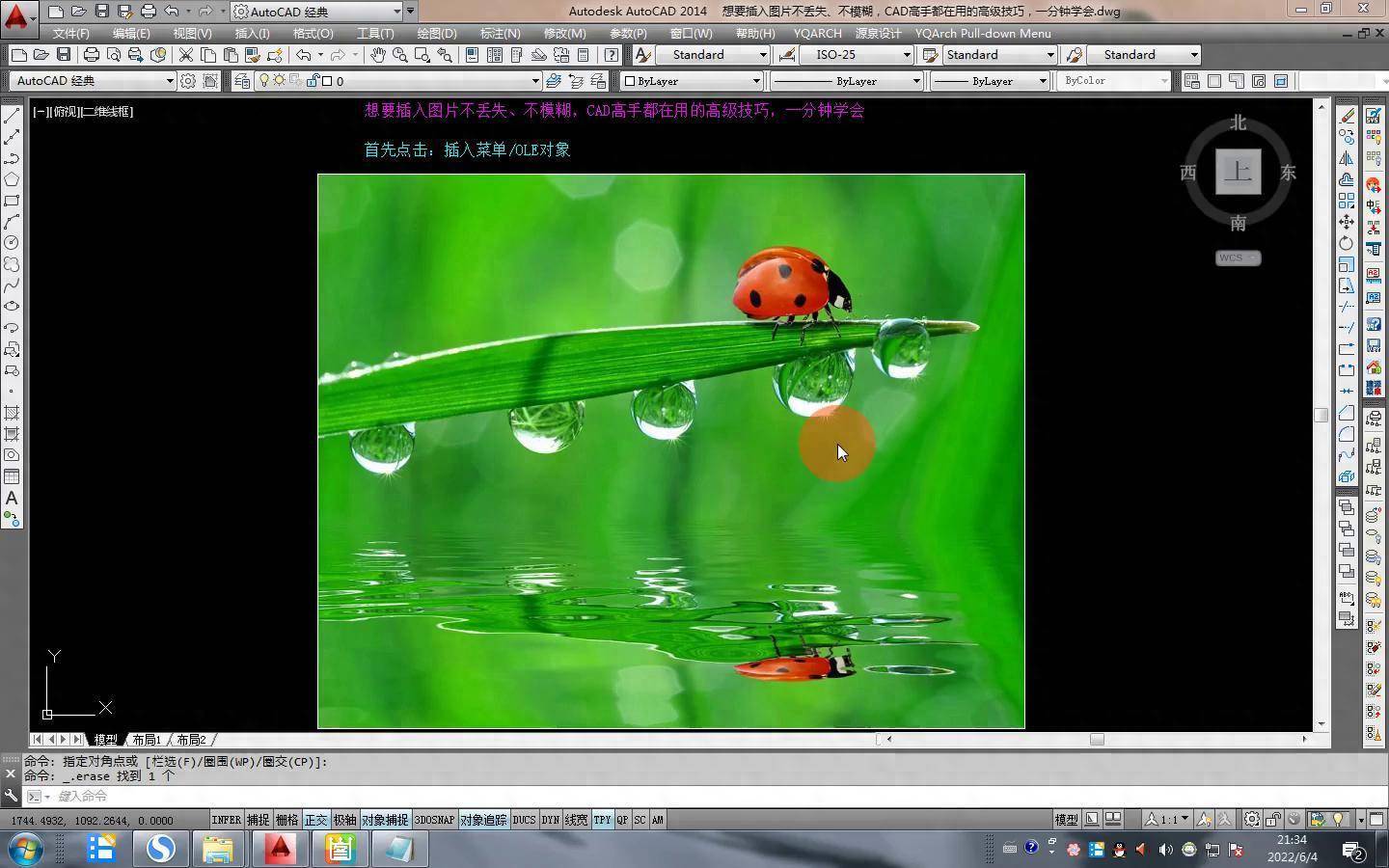The height and width of the screenshot is (868, 1389).
Task: Click the Help question mark icon
Action: [612, 55]
